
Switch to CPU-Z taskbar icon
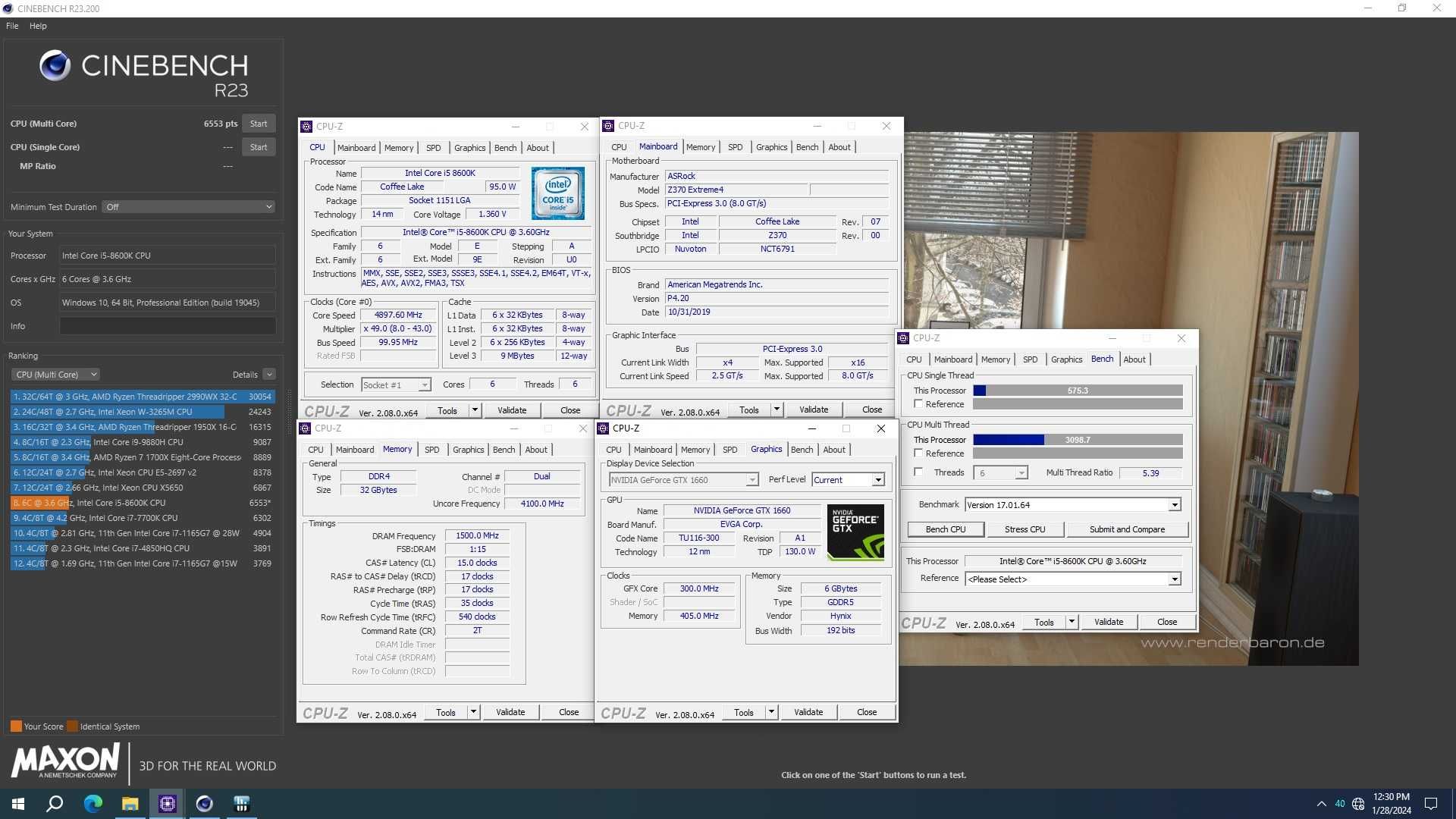pyautogui.click(x=168, y=804)
